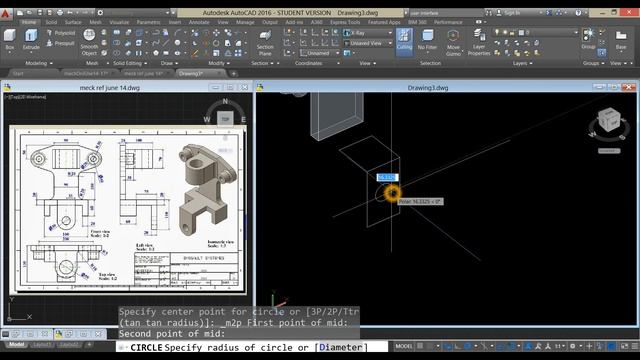Click the Array tool in Modify panel
The image size is (640, 360).
click(x=238, y=53)
